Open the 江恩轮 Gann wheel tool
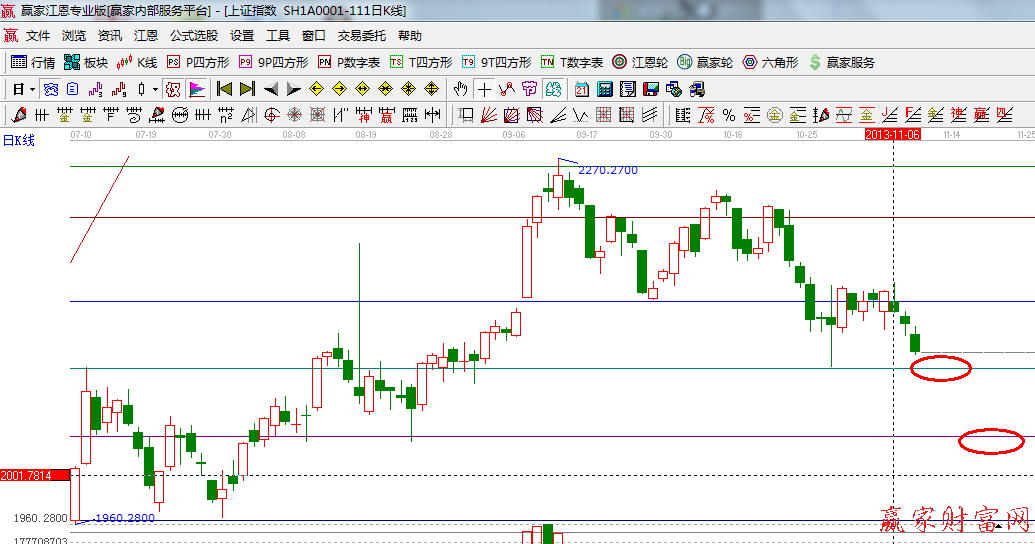 640,62
